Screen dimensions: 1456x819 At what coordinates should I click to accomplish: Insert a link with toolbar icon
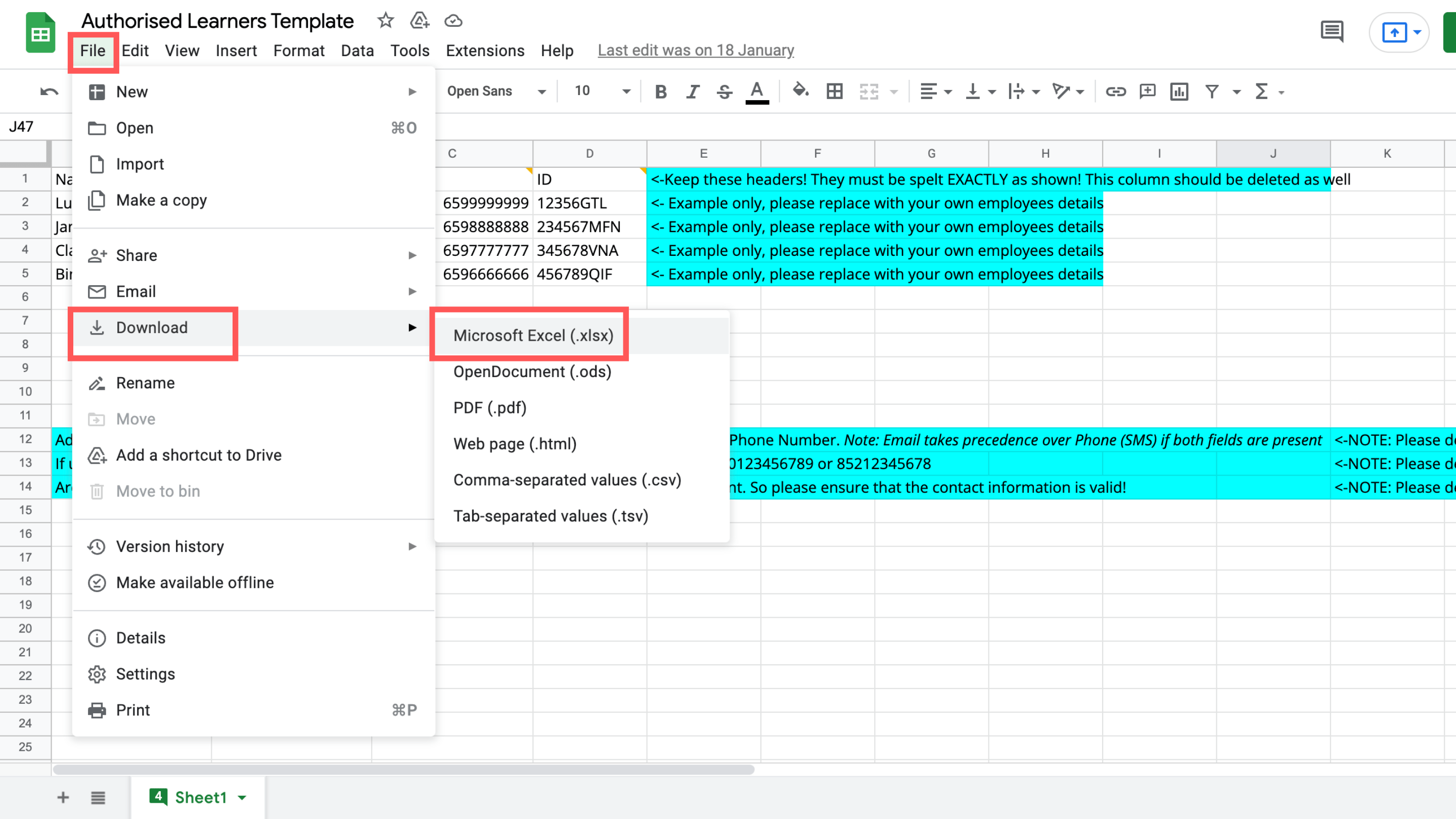coord(1115,92)
